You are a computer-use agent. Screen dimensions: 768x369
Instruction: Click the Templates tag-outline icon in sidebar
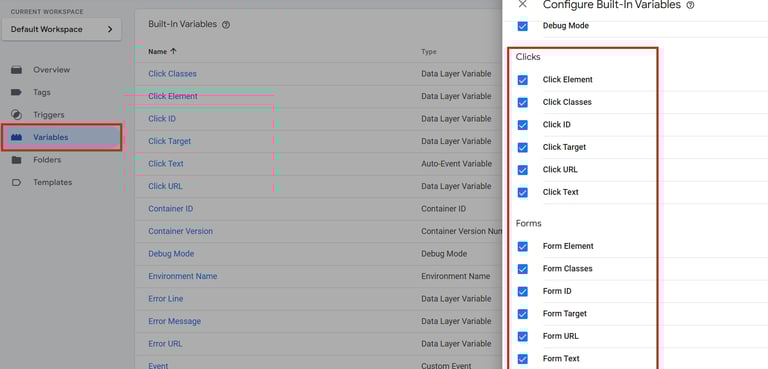pyautogui.click(x=16, y=182)
